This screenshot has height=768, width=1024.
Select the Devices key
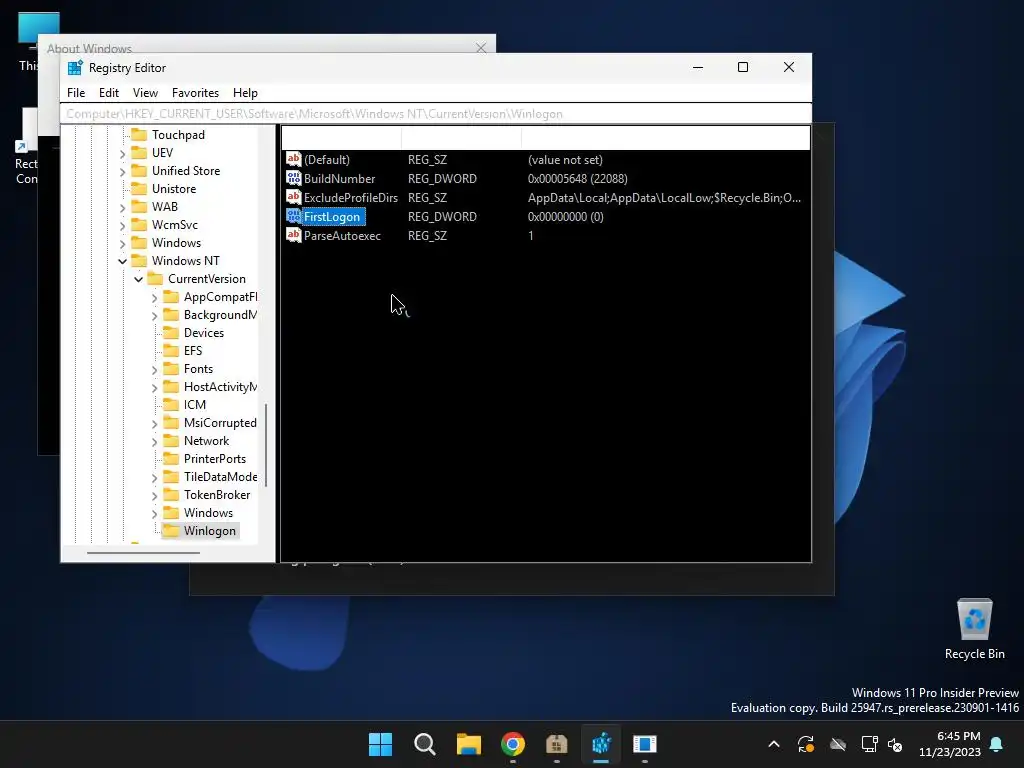[x=204, y=332]
